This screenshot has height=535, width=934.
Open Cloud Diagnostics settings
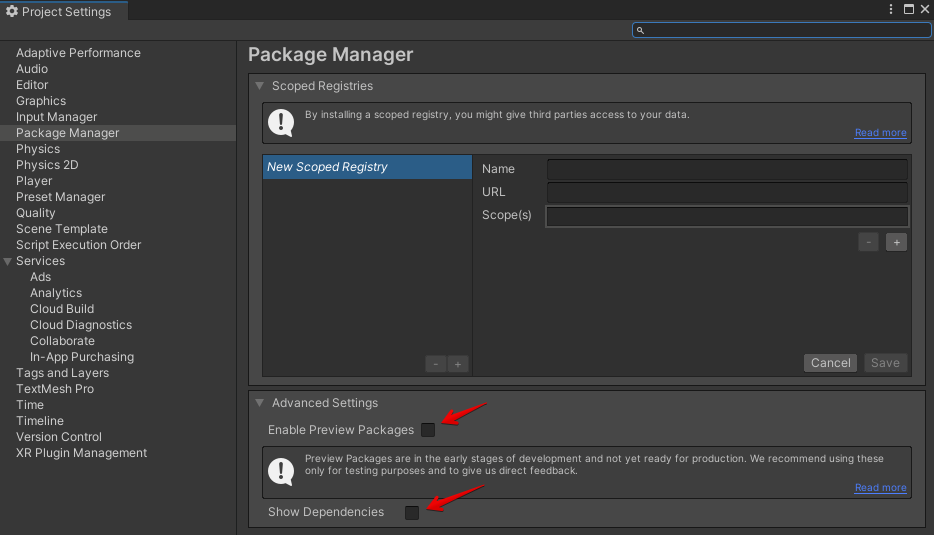tap(81, 325)
